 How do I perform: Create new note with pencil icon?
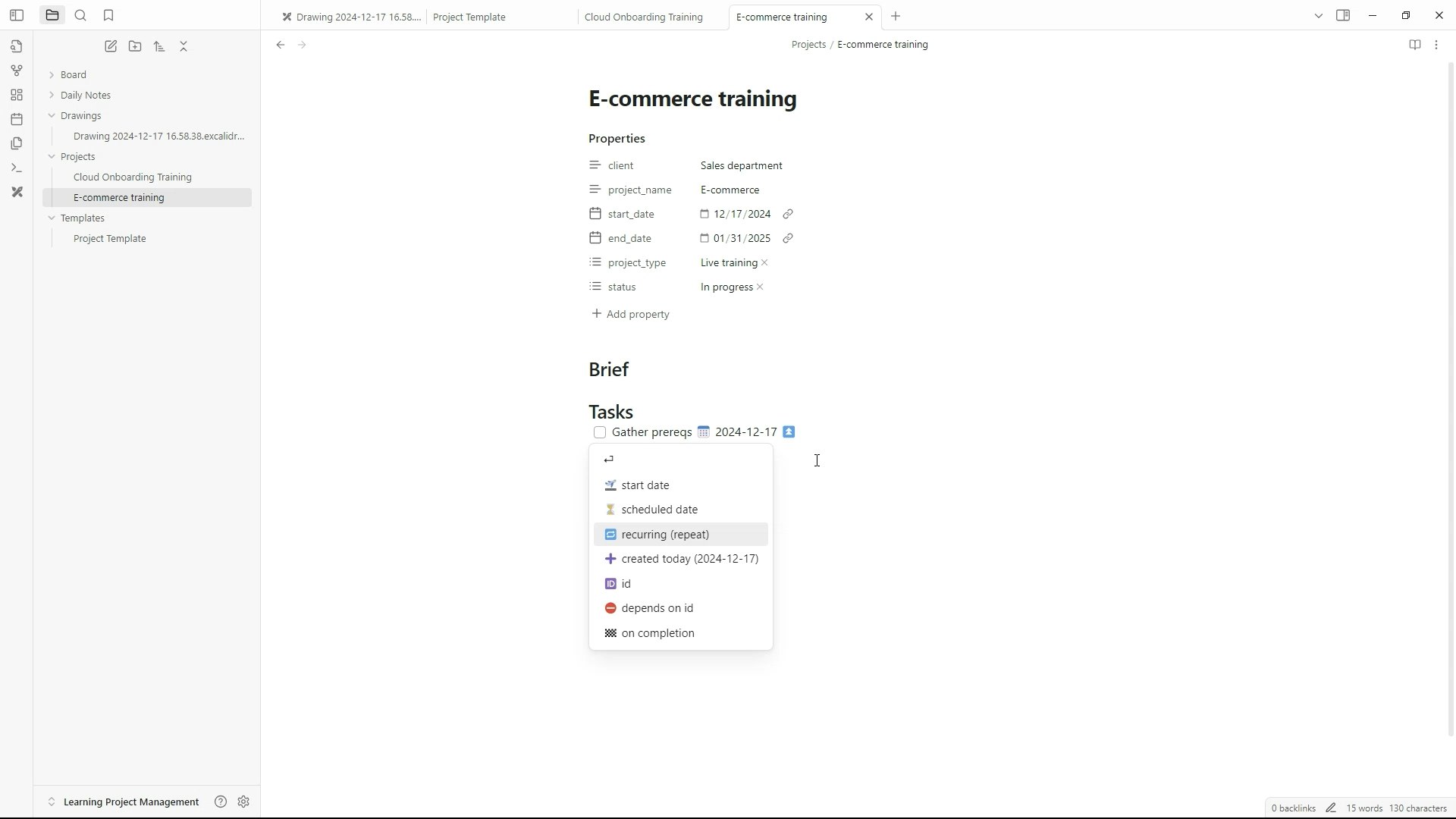pyautogui.click(x=111, y=46)
